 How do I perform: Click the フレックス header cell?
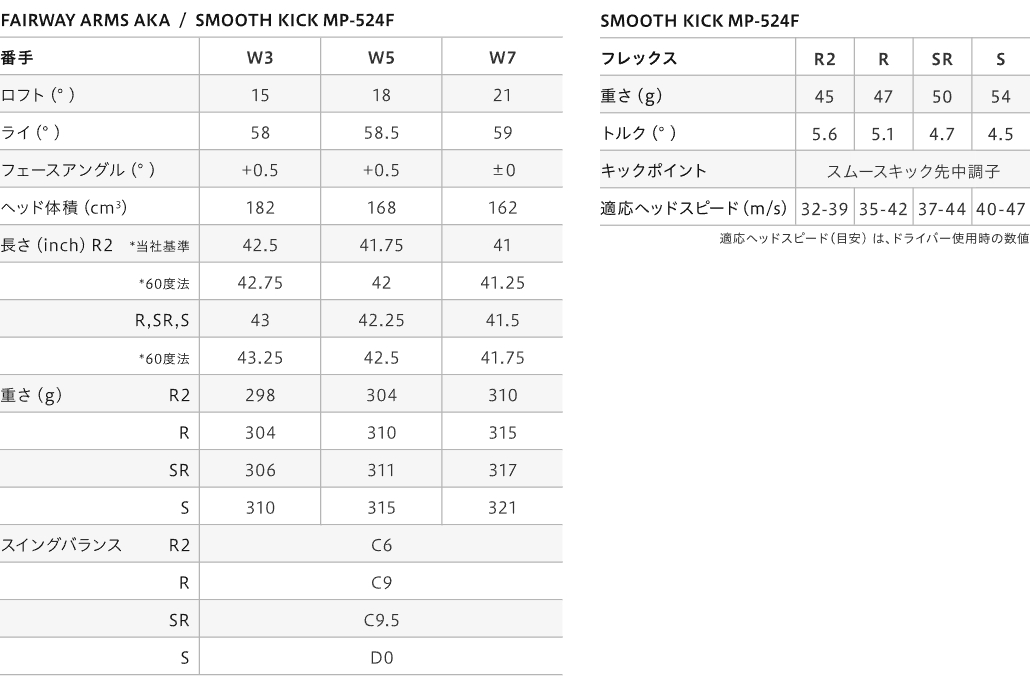[638, 58]
